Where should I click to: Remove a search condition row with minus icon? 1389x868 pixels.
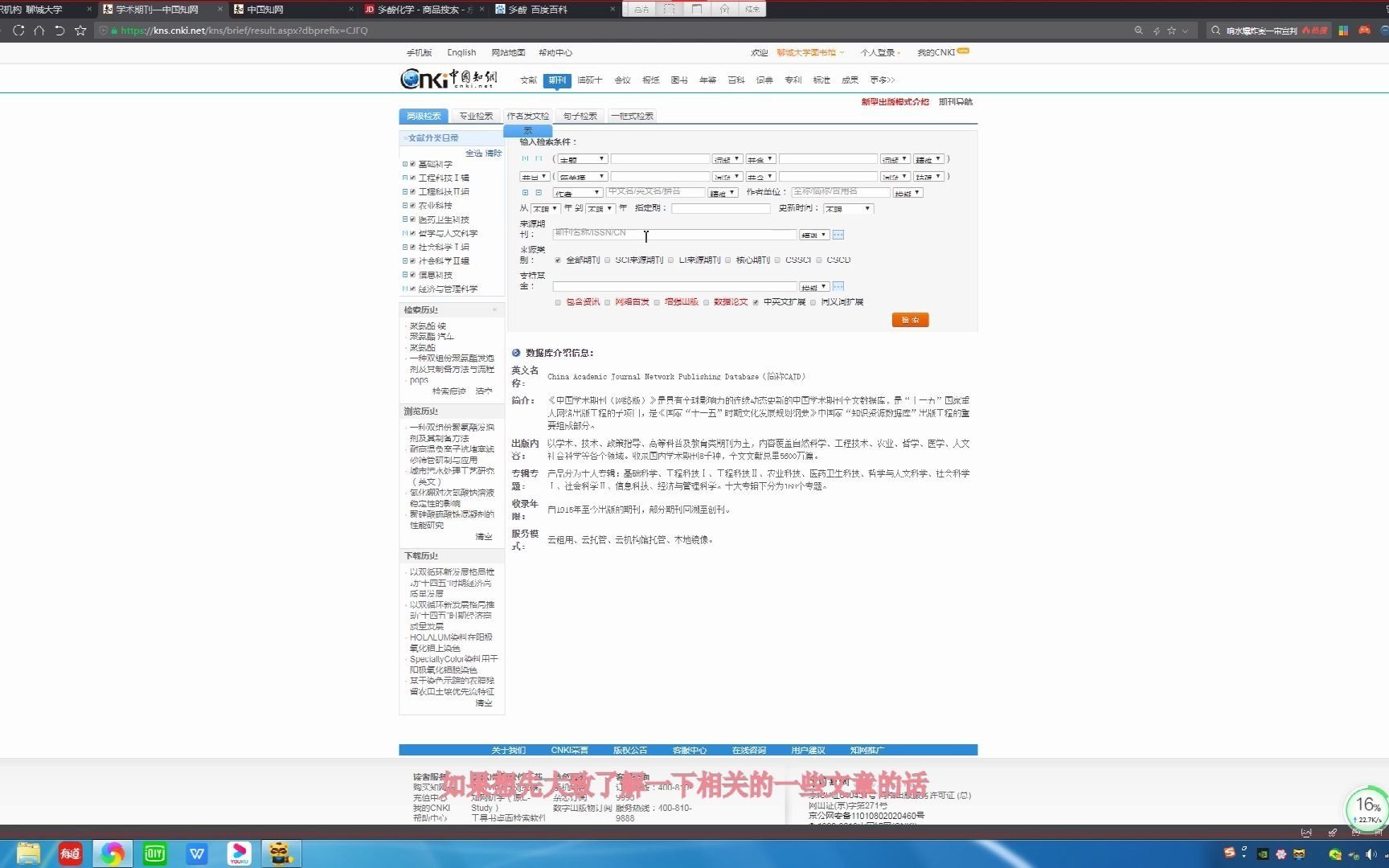(539, 159)
